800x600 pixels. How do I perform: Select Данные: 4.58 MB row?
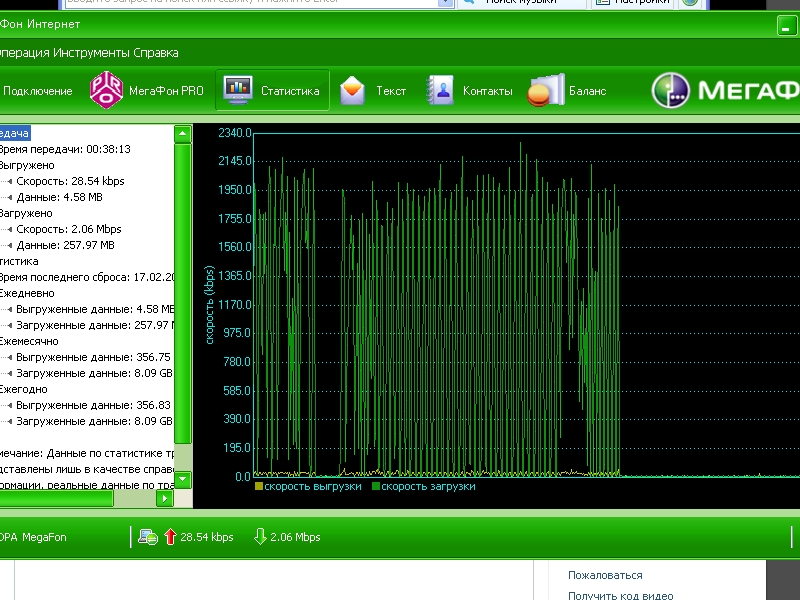coord(59,197)
